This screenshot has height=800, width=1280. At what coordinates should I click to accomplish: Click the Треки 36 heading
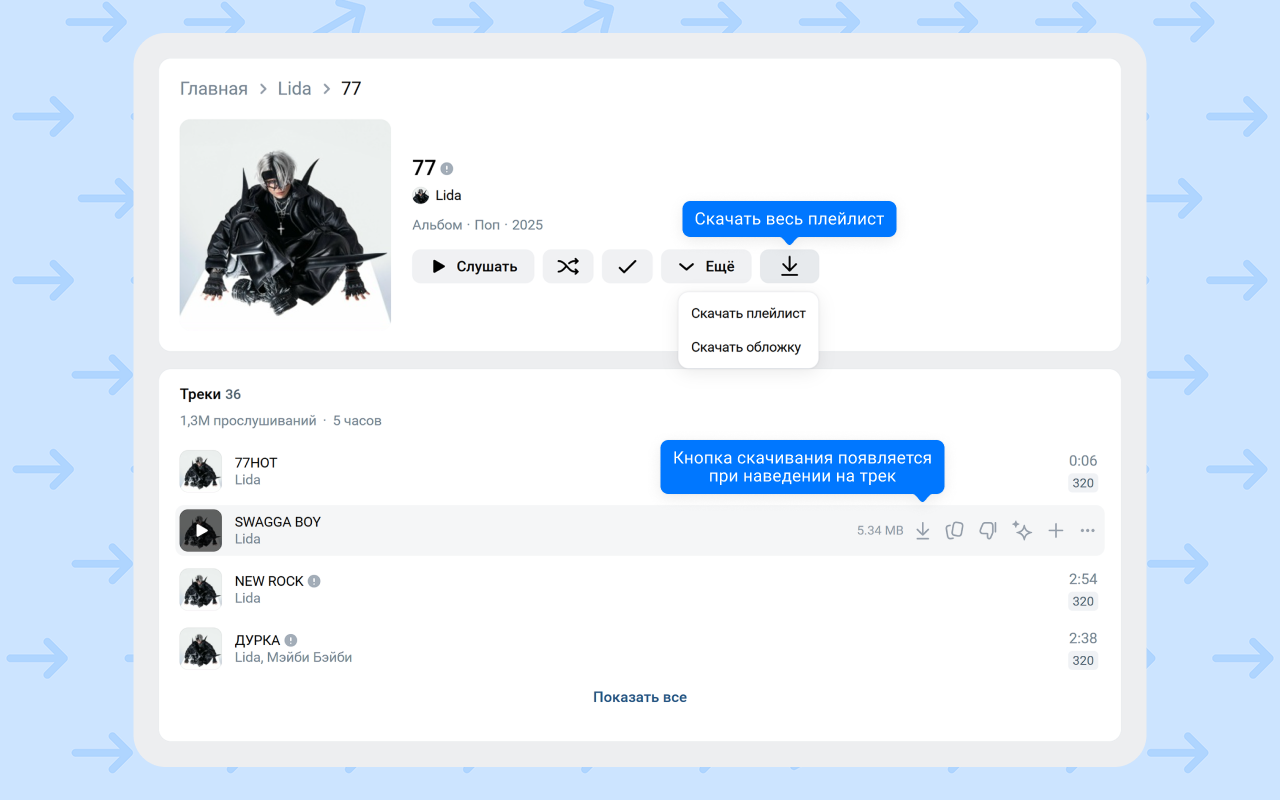pos(210,394)
